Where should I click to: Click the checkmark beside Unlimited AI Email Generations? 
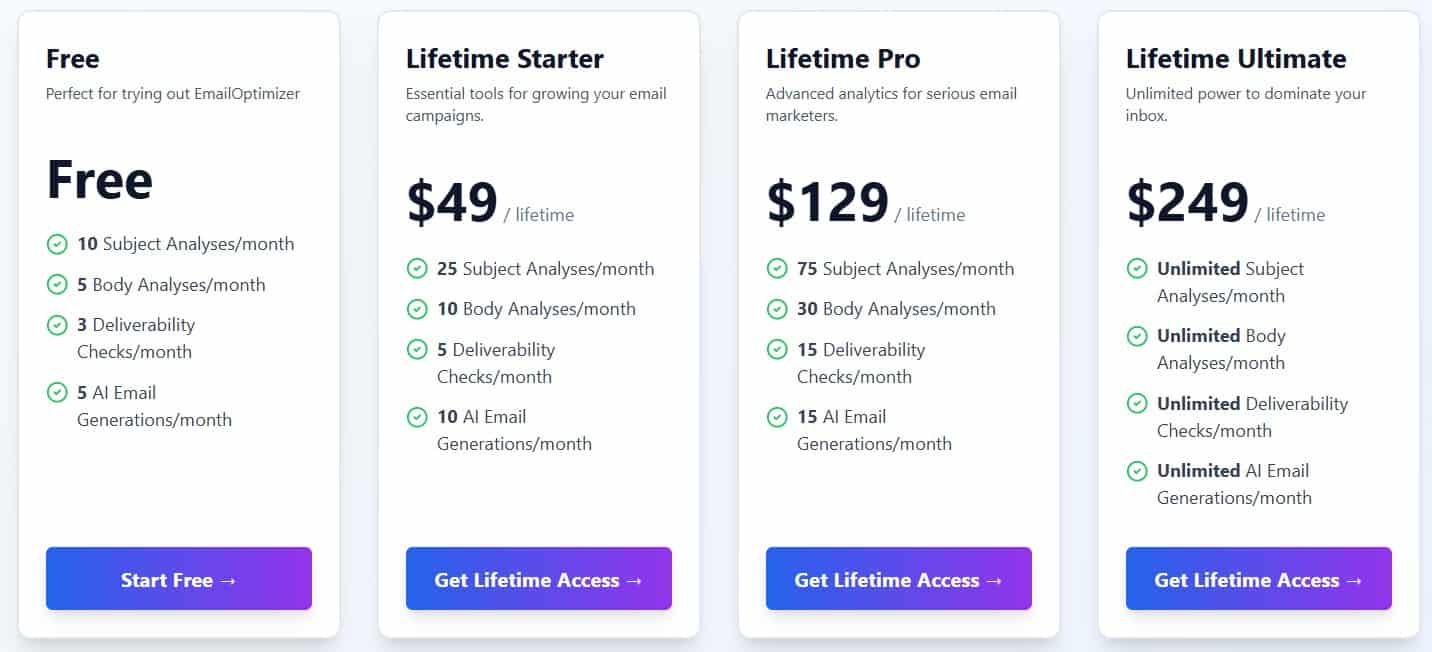[x=1137, y=471]
